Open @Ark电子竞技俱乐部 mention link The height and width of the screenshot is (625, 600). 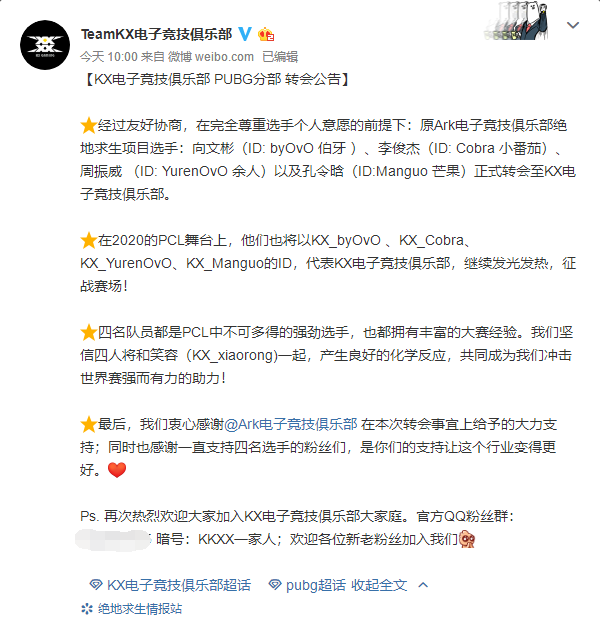tap(291, 424)
